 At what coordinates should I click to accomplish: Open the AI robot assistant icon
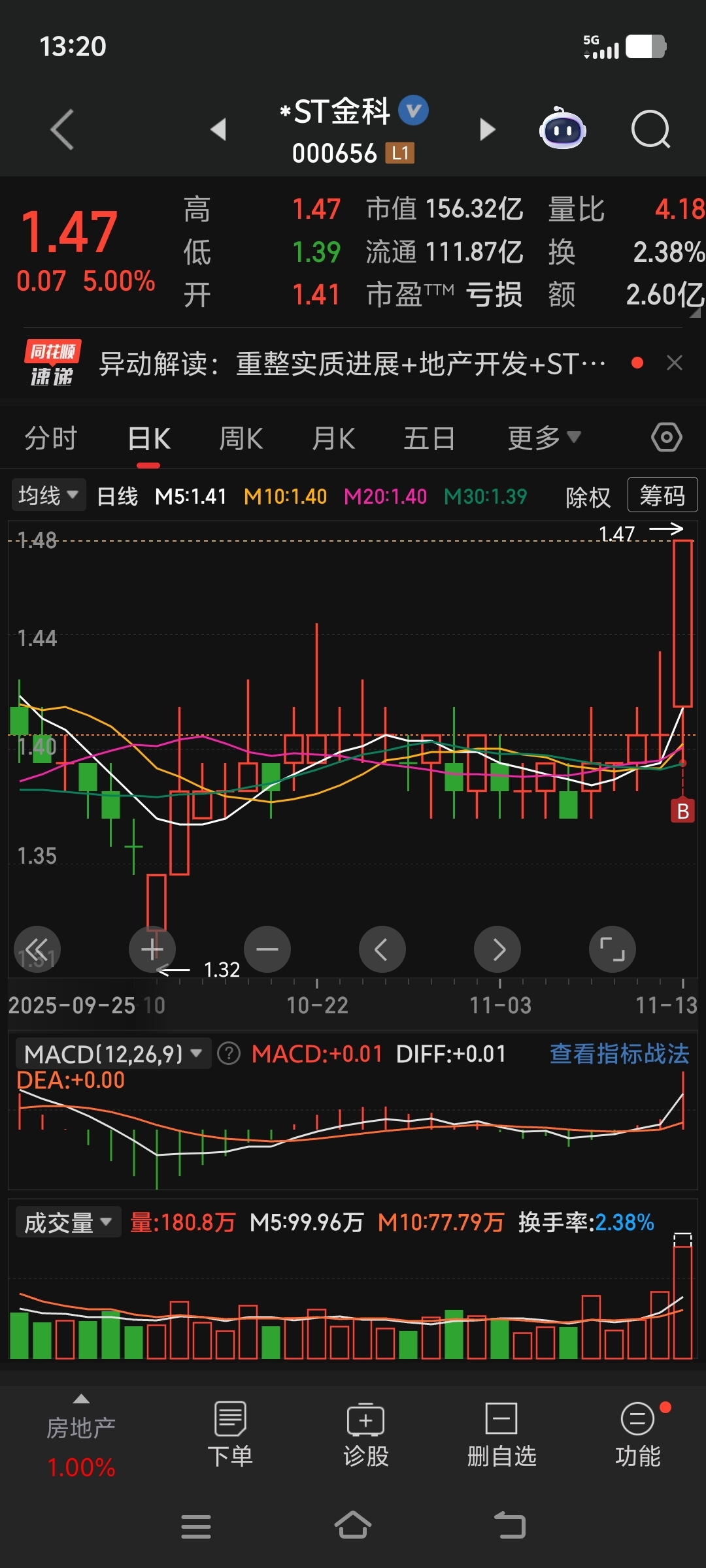tap(562, 128)
